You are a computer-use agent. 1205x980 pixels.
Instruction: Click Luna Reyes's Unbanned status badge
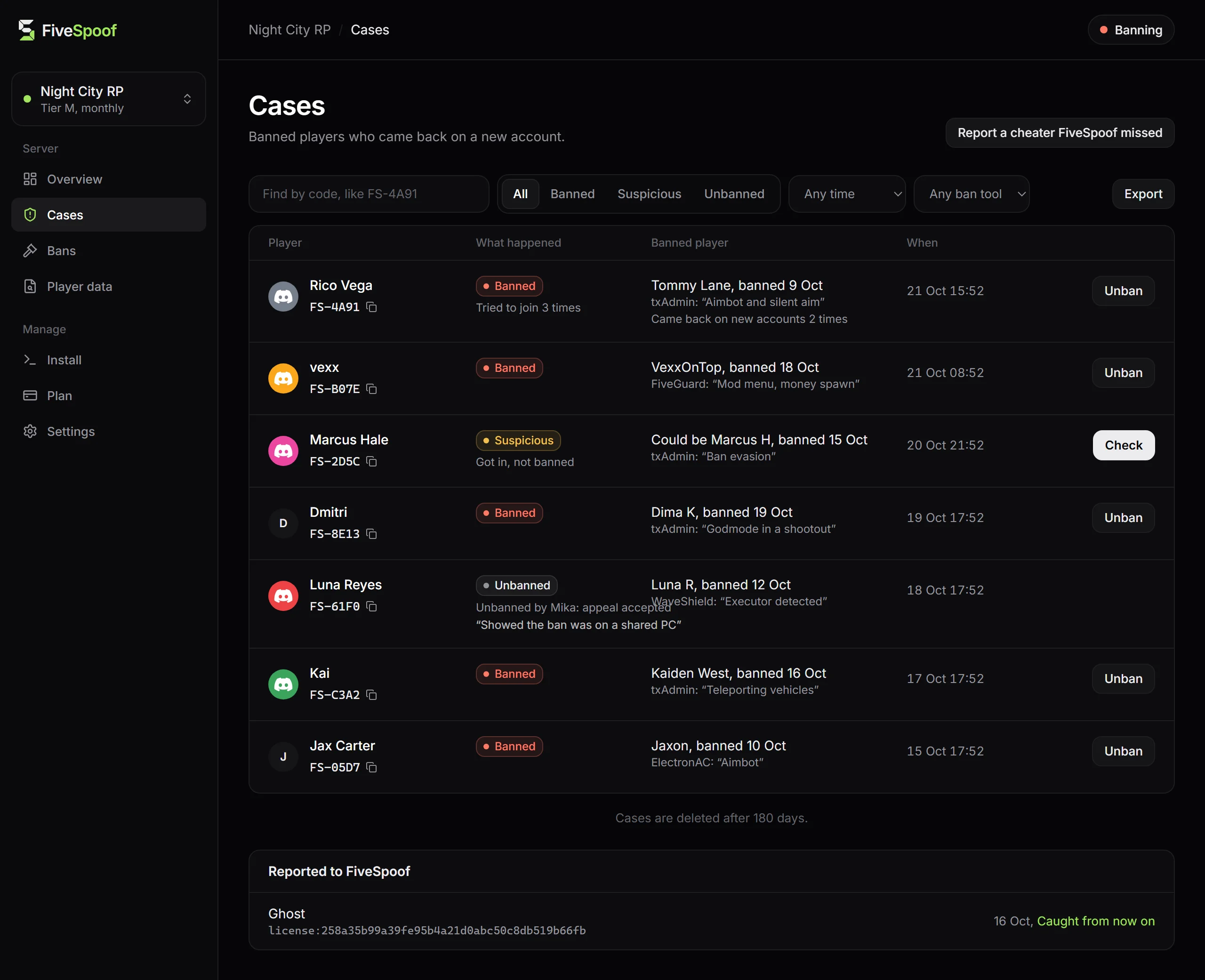516,586
